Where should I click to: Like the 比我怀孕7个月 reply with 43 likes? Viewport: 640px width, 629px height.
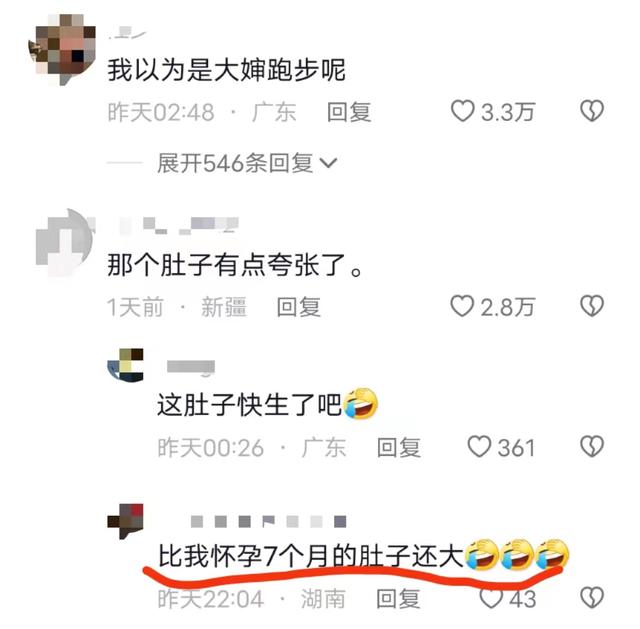pos(491,598)
